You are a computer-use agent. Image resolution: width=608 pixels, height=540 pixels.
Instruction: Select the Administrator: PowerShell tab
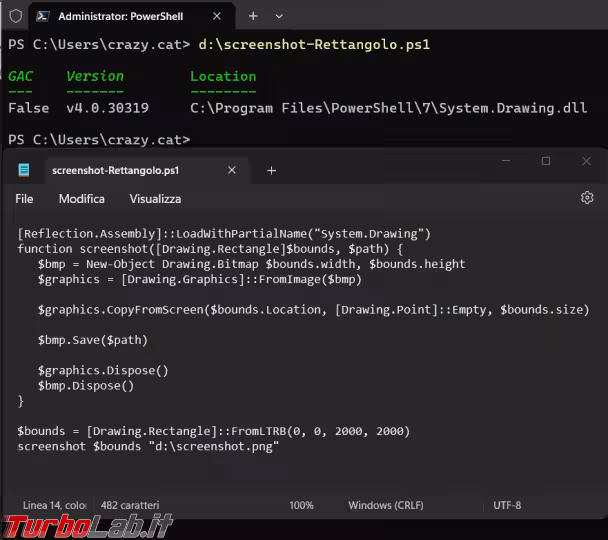pos(132,16)
